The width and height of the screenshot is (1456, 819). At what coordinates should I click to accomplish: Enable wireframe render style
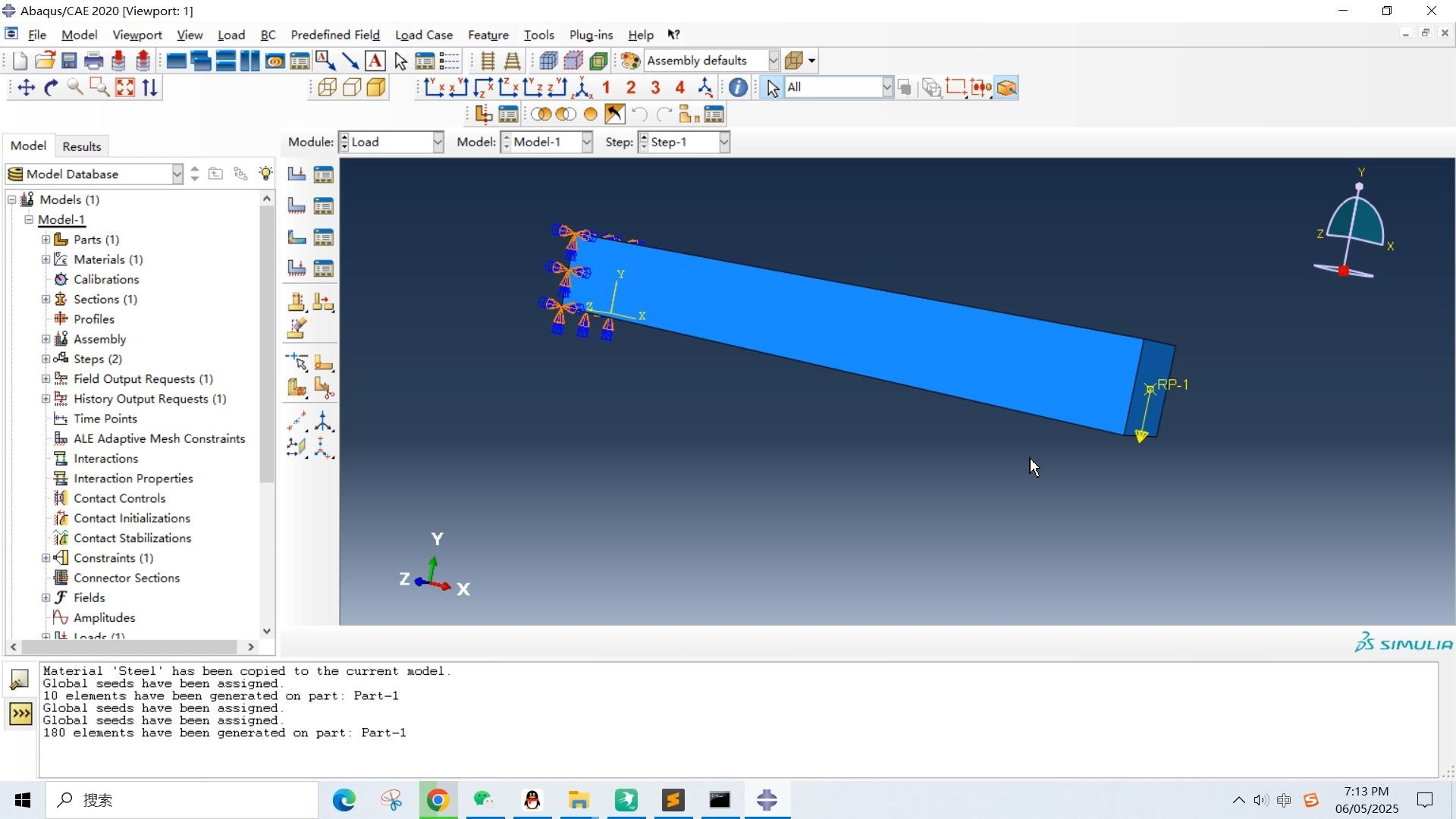(x=328, y=88)
